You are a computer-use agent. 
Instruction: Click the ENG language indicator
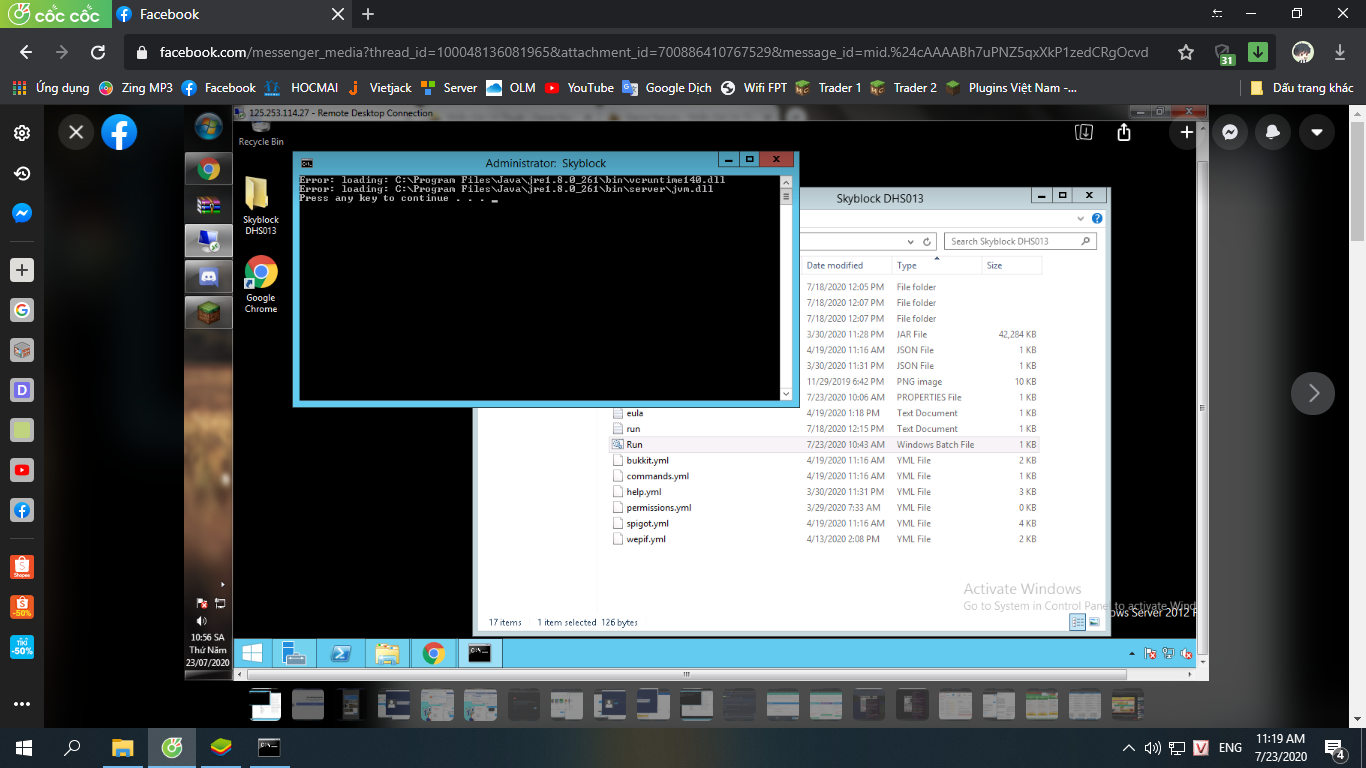(x=1230, y=747)
